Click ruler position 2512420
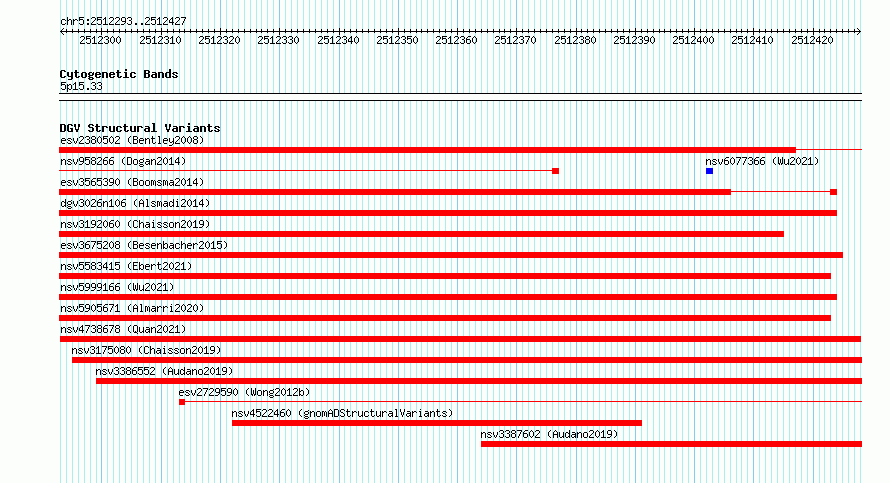 [813, 40]
